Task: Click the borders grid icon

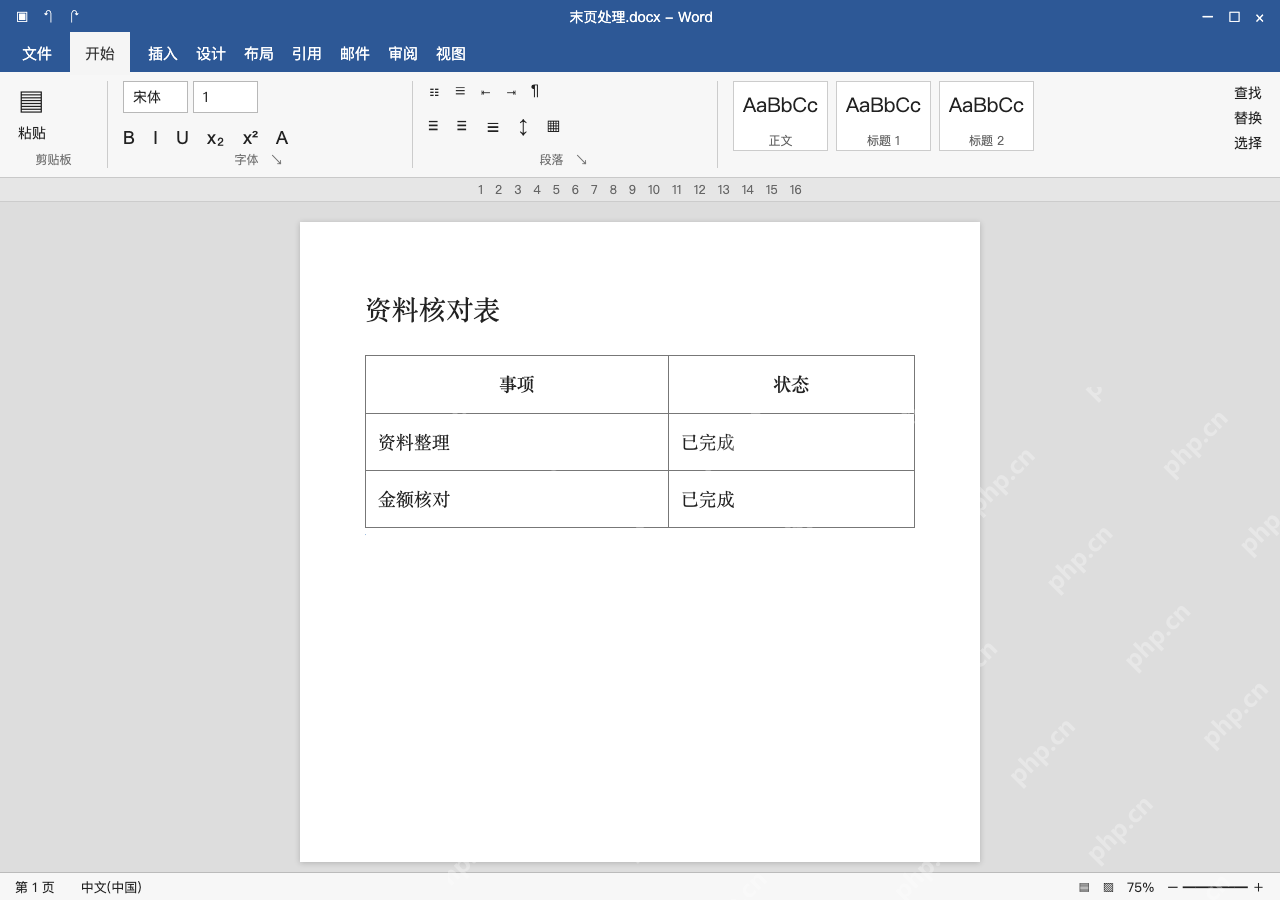Action: (553, 126)
